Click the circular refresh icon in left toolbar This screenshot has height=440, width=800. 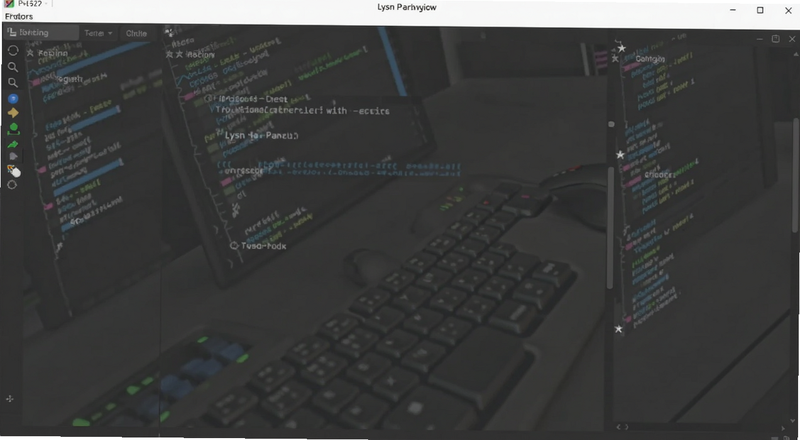13,51
